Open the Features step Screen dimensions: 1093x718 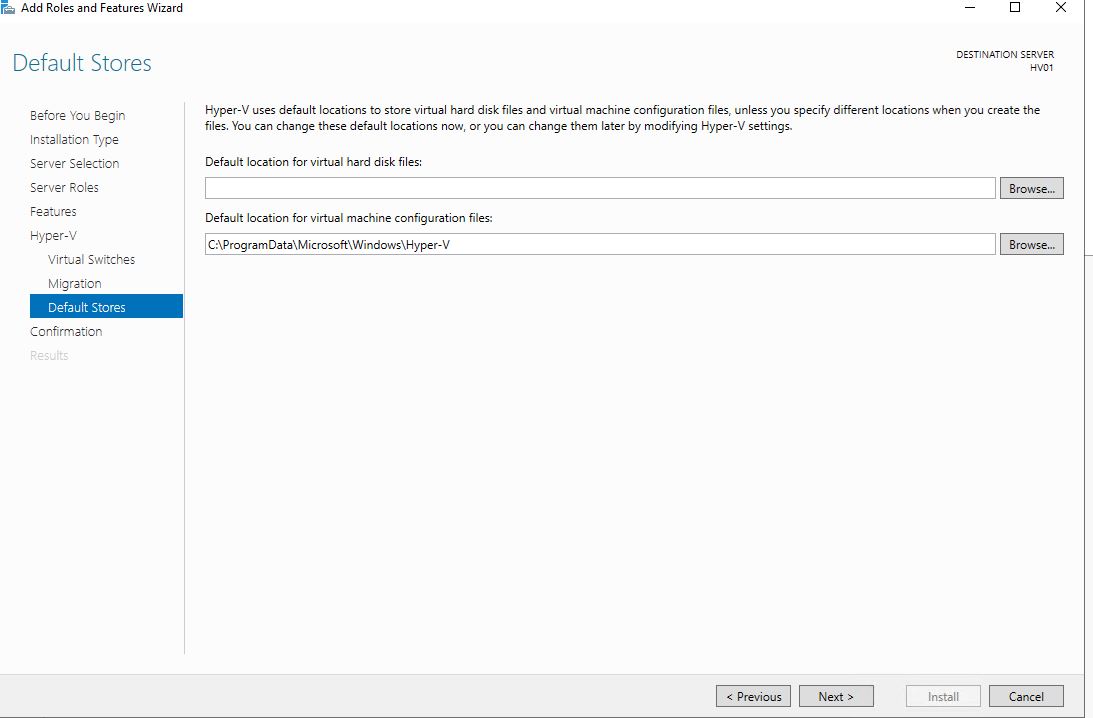point(53,212)
